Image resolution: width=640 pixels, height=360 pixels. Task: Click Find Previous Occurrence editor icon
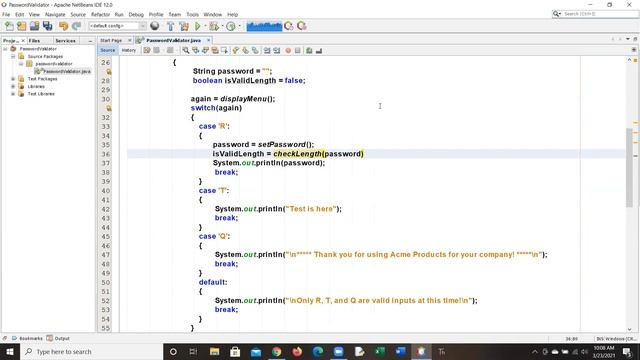(x=196, y=51)
